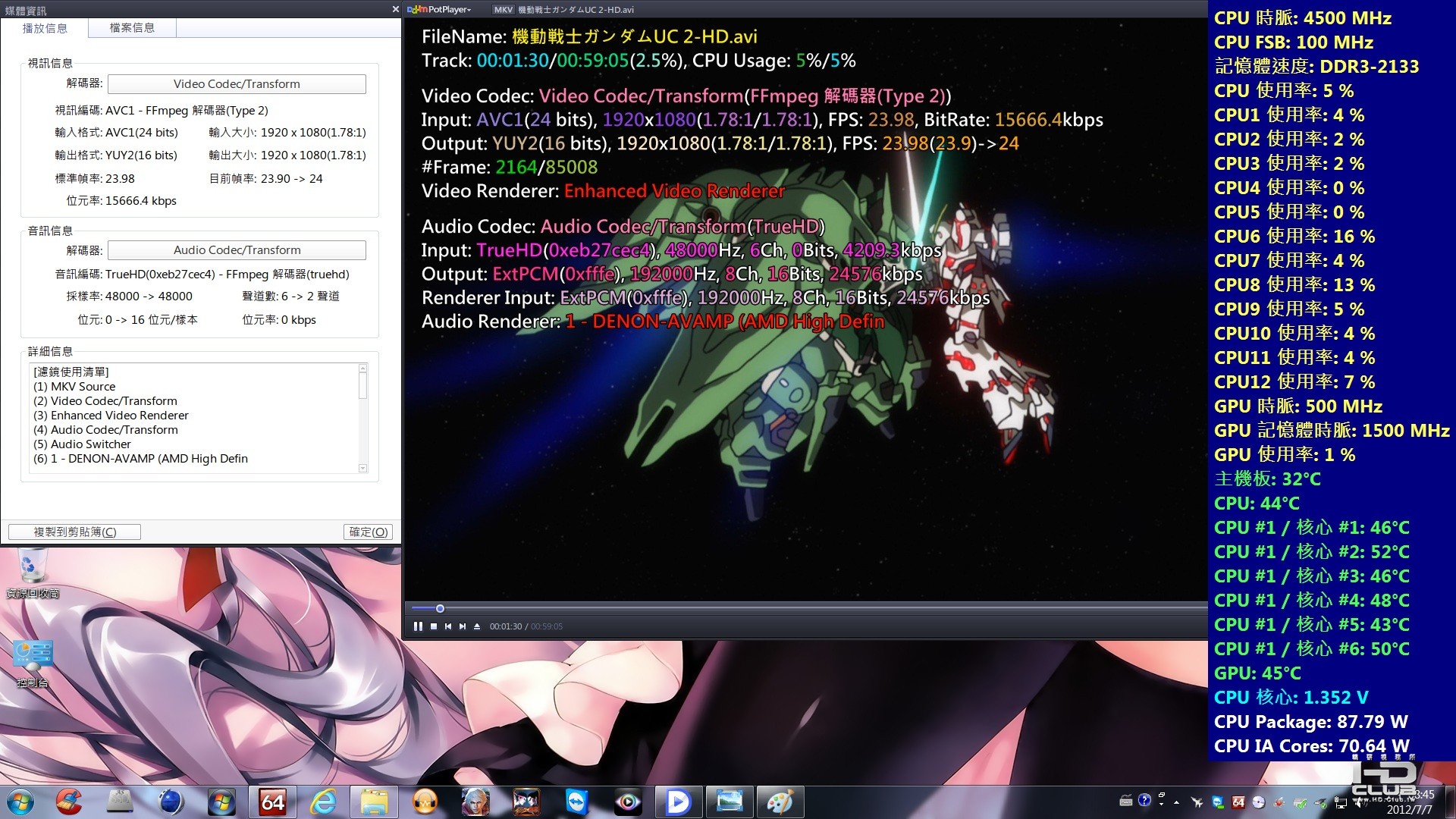Click the blue sphere app taskbar icon
This screenshot has width=1456, height=819.
pyautogui.click(x=171, y=802)
